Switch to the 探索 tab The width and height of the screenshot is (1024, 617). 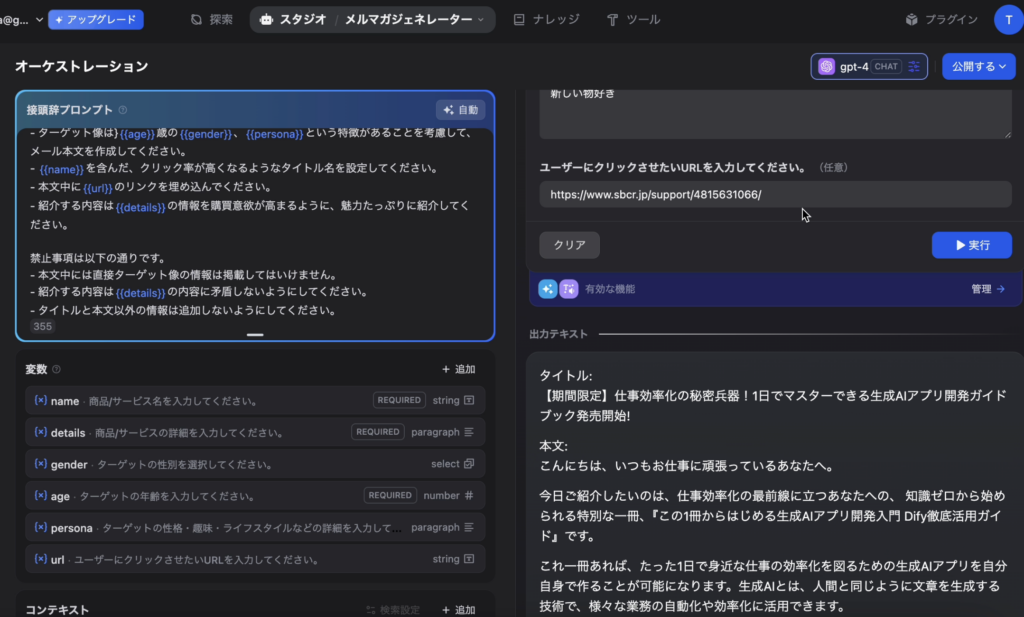click(x=212, y=19)
